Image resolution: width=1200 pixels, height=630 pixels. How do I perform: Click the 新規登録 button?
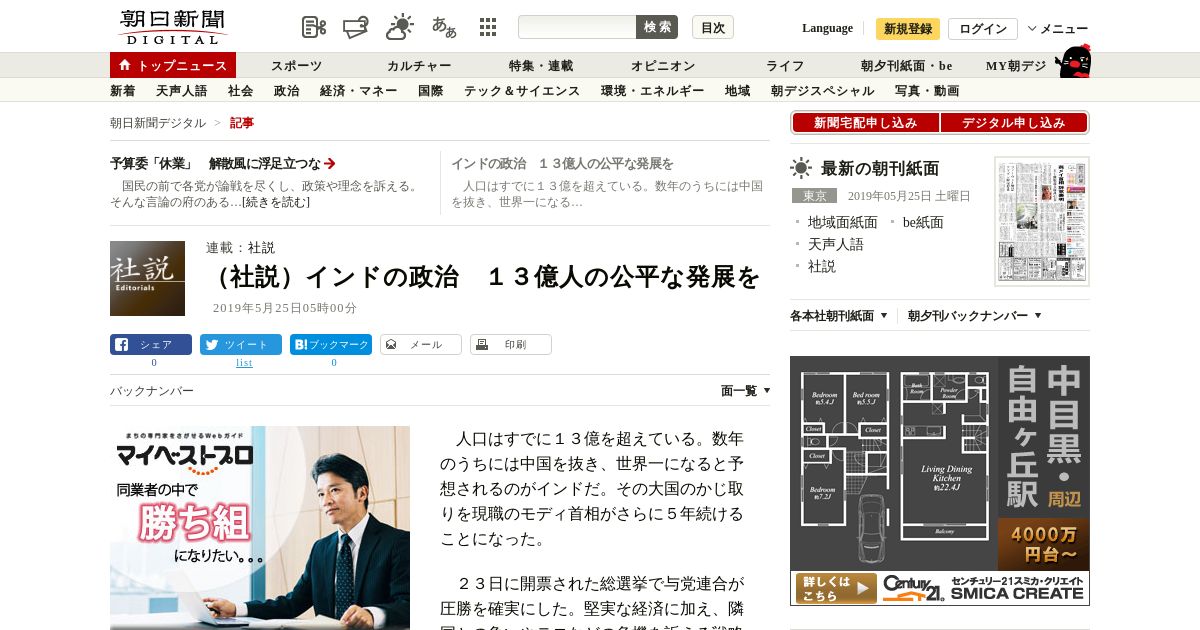tap(908, 29)
